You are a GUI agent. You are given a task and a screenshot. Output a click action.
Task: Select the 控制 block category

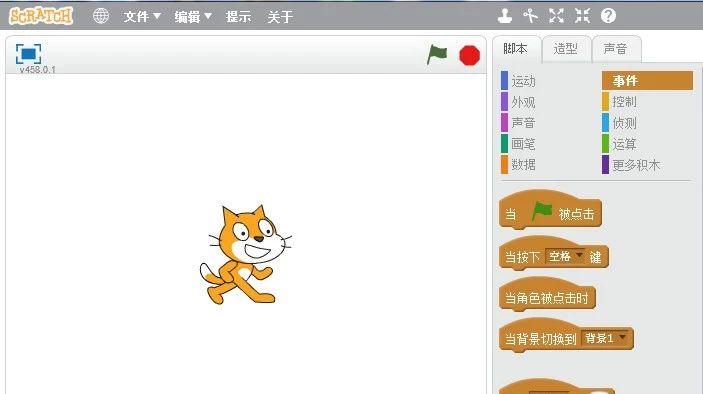pyautogui.click(x=620, y=102)
